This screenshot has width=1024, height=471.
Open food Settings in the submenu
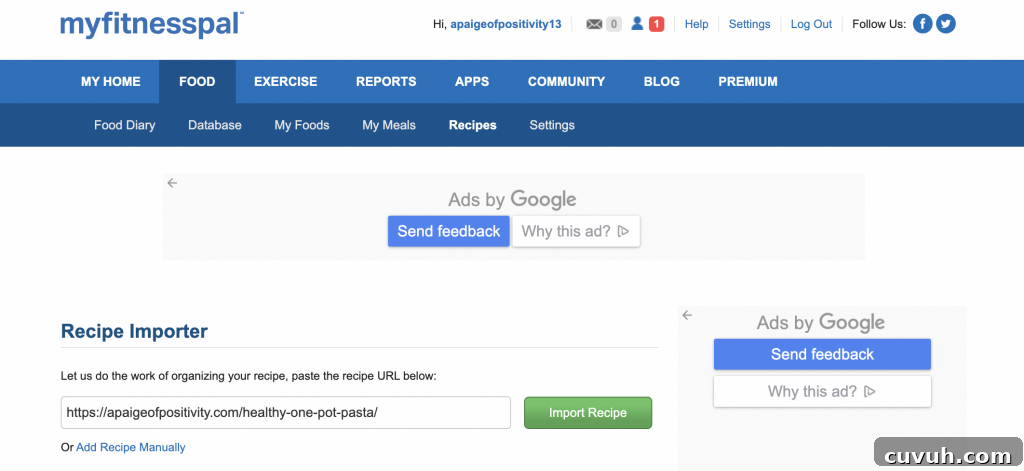coord(552,125)
